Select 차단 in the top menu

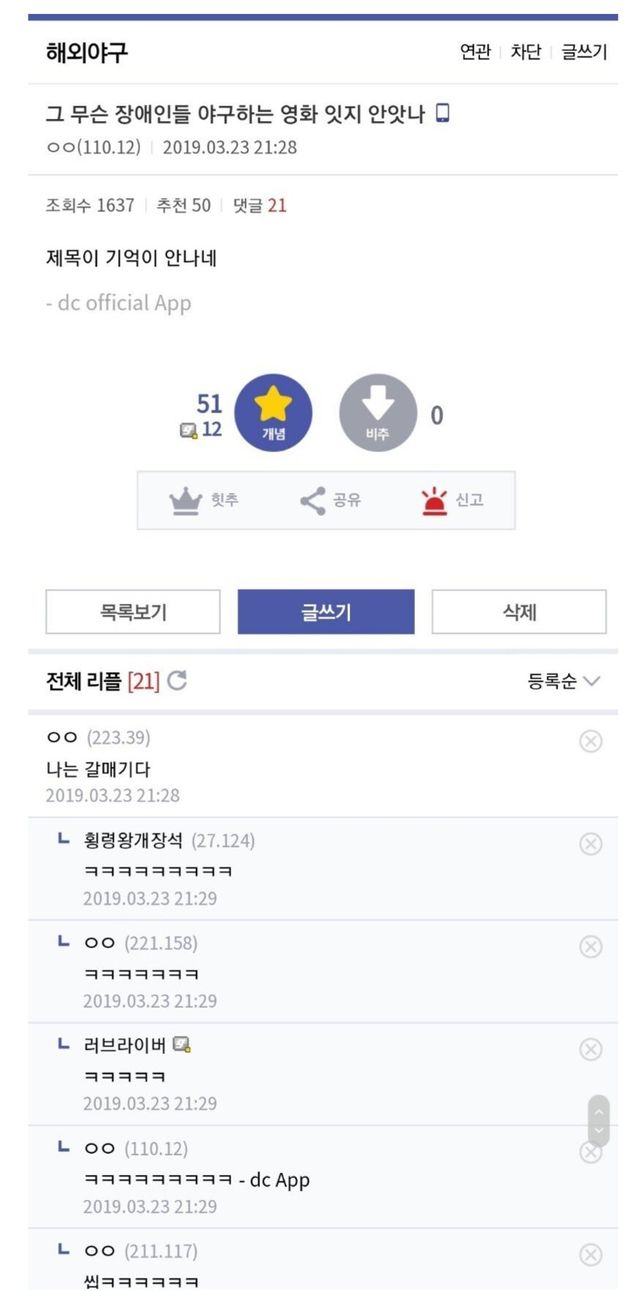point(526,52)
